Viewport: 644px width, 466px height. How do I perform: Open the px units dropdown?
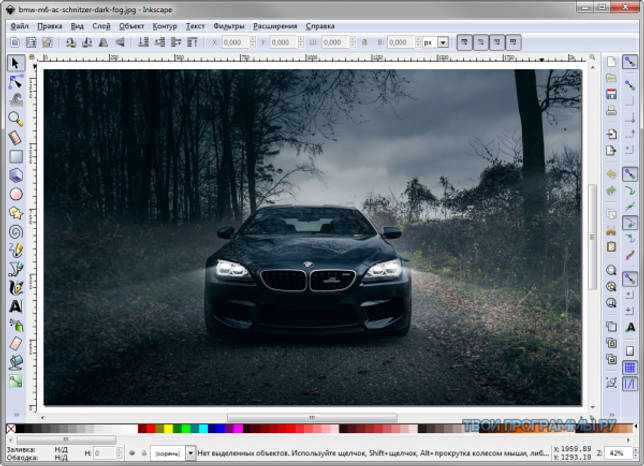(443, 42)
